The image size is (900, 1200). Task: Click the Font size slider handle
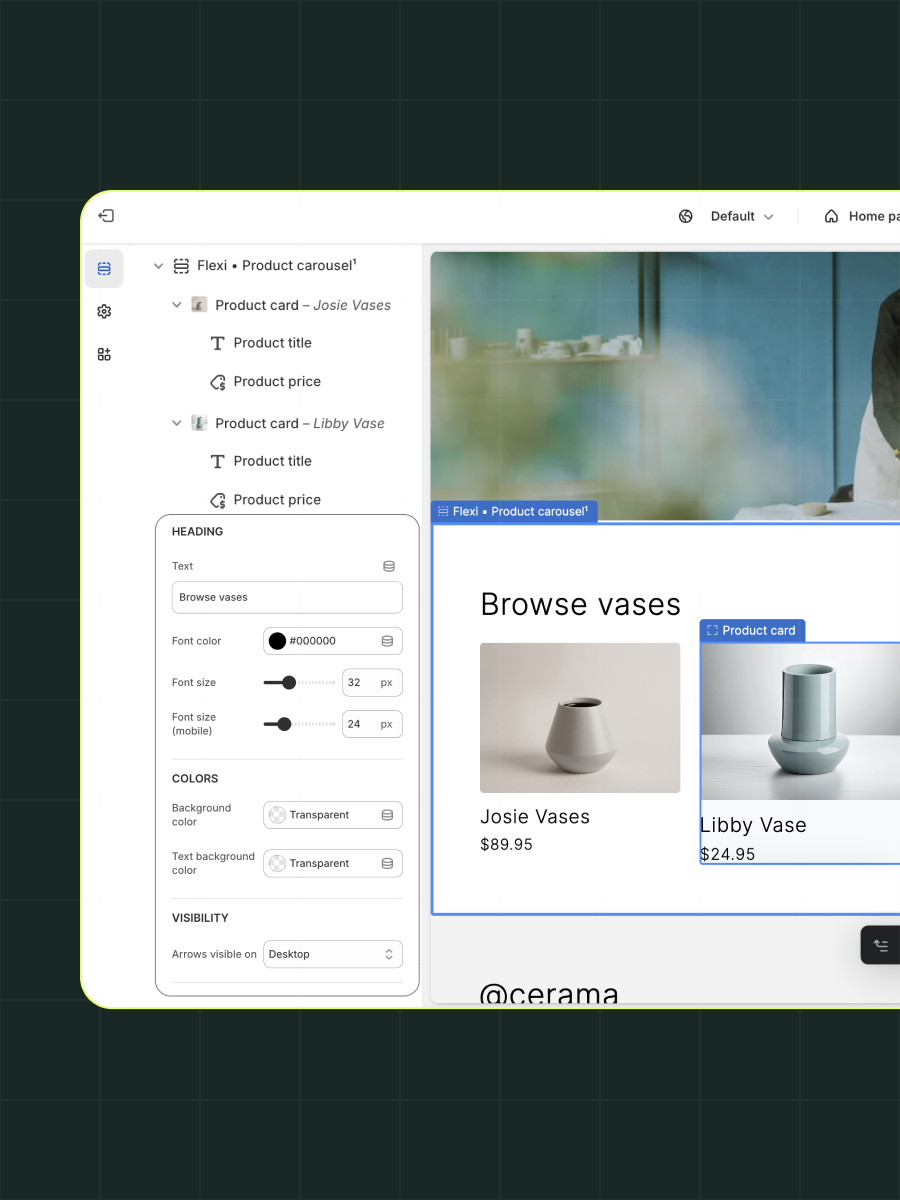289,683
